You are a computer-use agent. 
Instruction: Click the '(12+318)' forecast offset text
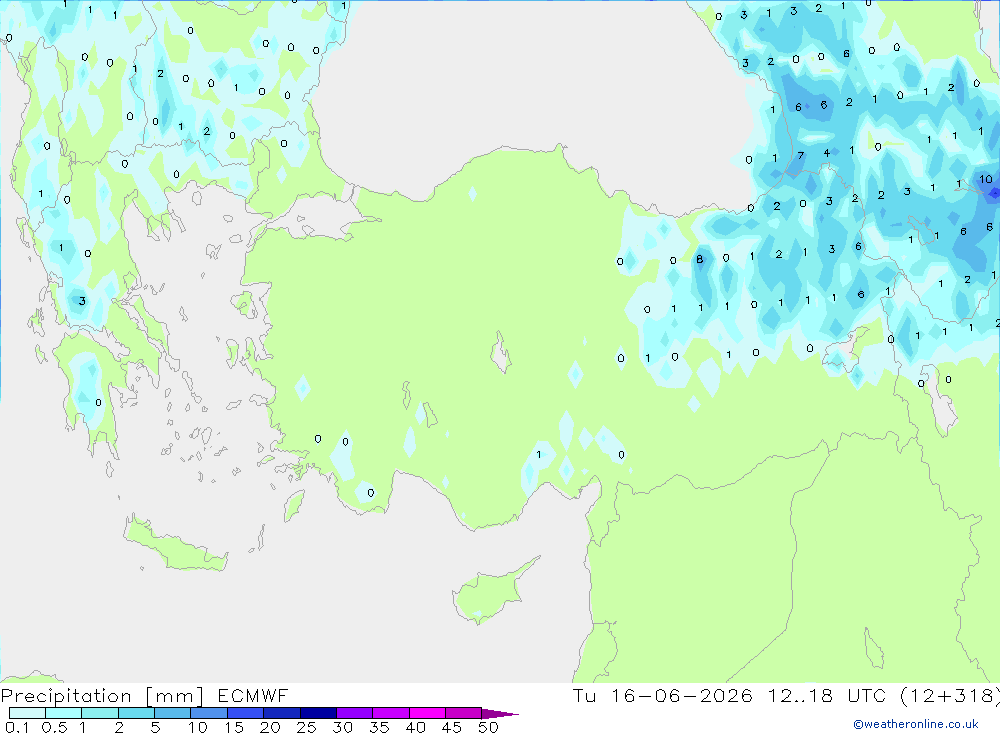pos(949,696)
